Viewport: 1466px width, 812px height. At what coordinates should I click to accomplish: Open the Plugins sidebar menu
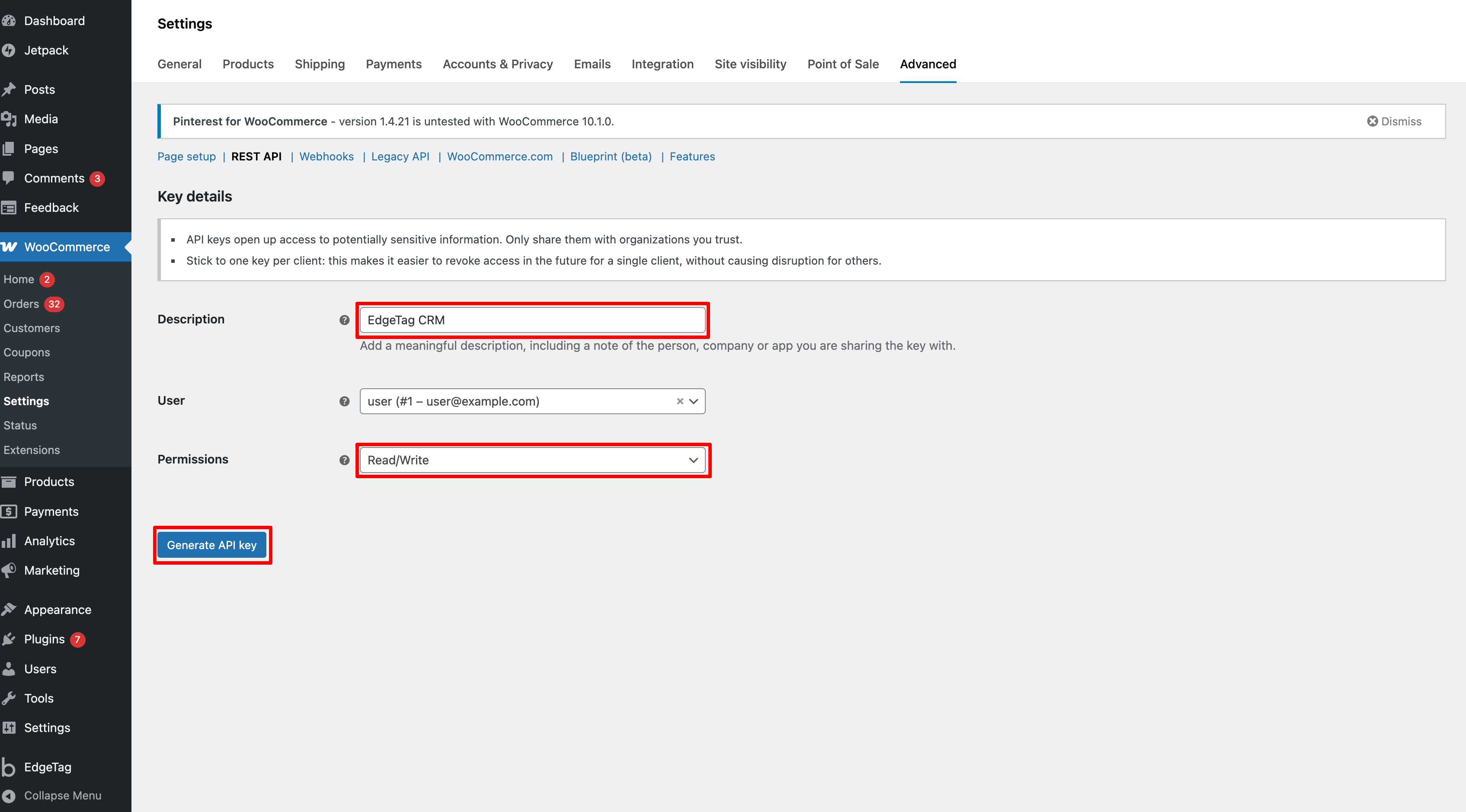(44, 639)
